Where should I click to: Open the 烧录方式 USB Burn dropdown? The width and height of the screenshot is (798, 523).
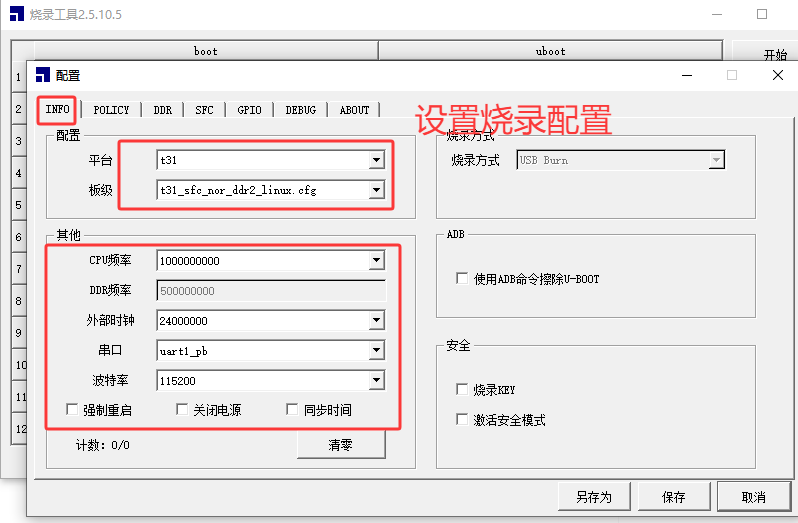717,160
